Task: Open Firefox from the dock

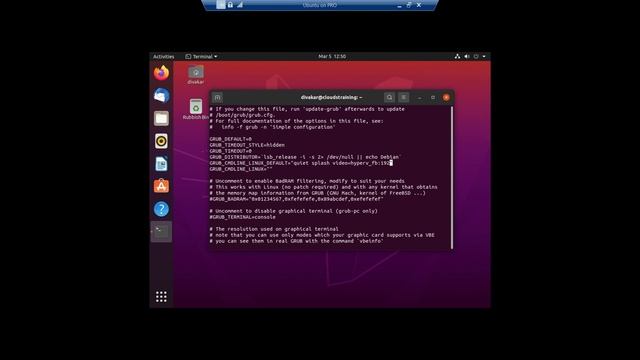Action: pyautogui.click(x=161, y=73)
